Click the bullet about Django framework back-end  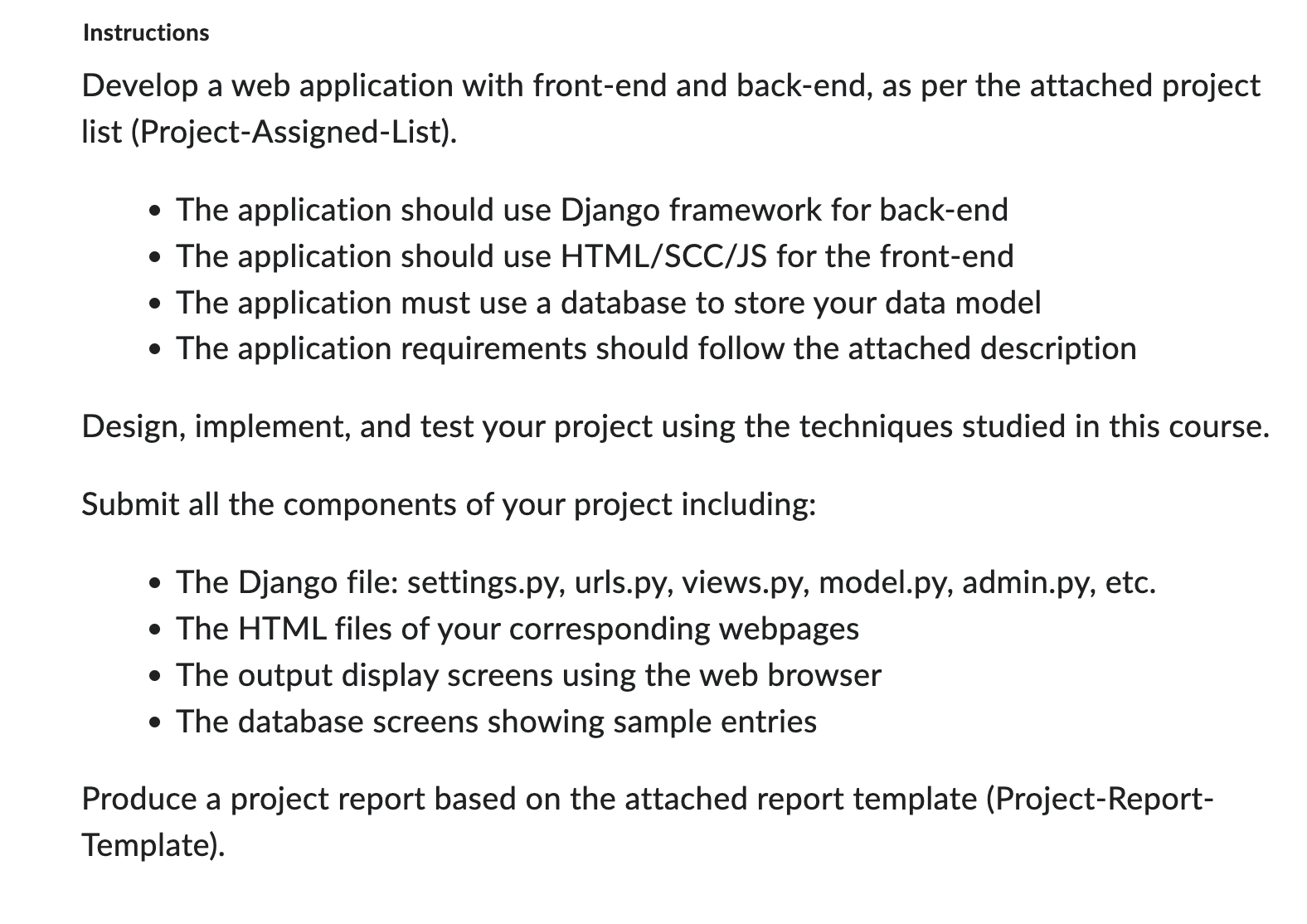click(x=592, y=210)
